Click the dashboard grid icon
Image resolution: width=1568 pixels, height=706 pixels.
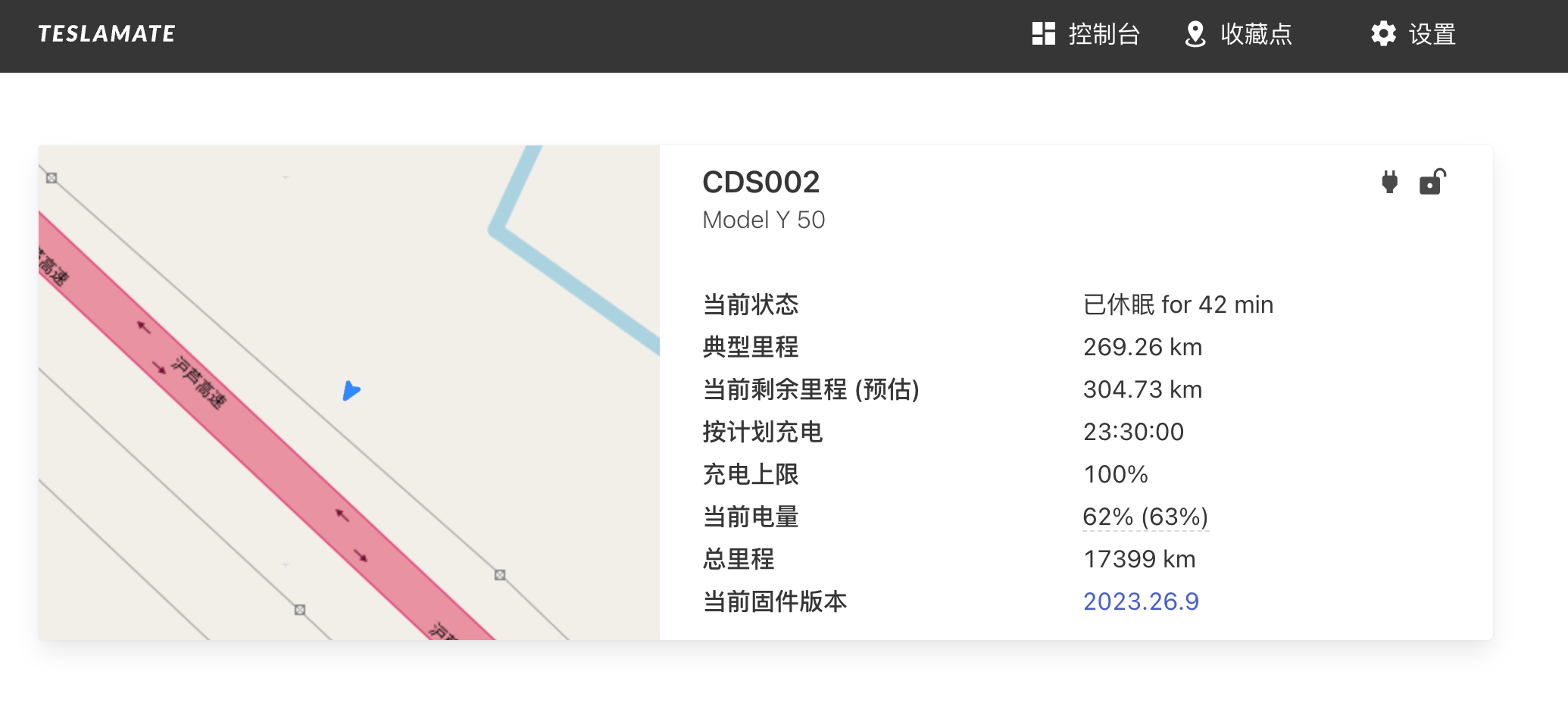(x=1044, y=33)
